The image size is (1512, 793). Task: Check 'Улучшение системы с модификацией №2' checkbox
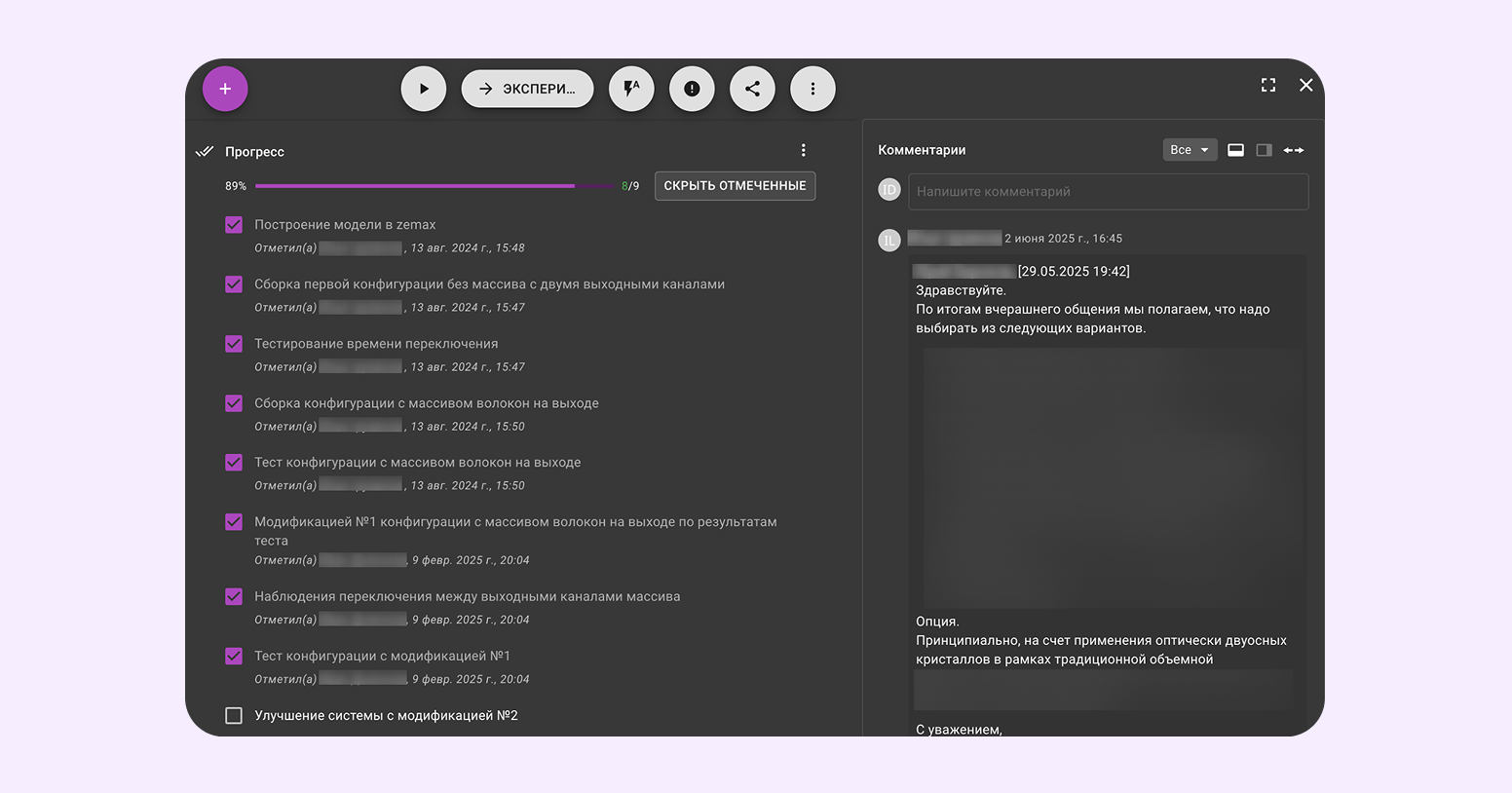pos(234,716)
